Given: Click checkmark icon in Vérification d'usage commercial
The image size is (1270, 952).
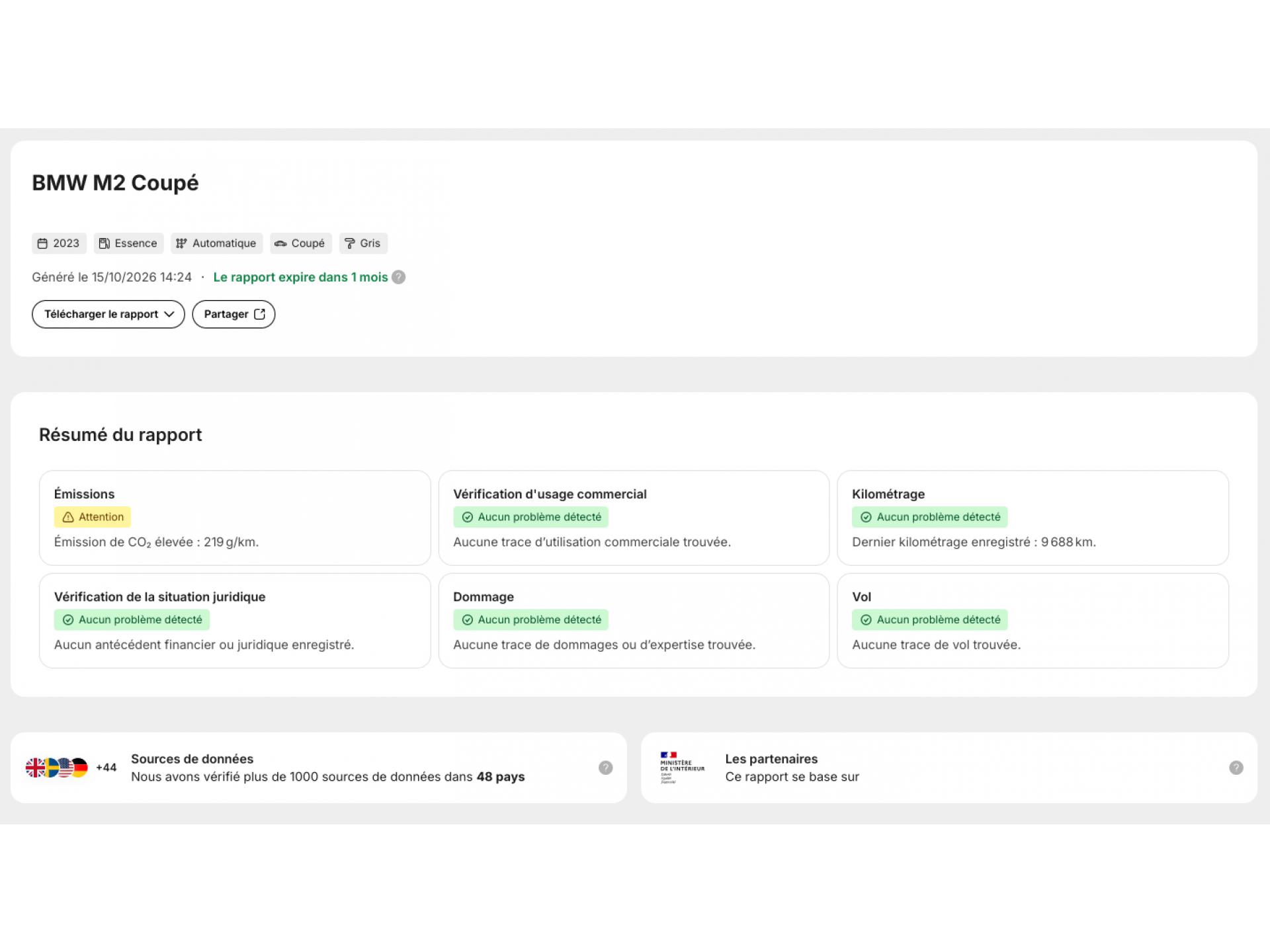Looking at the screenshot, I should (468, 517).
